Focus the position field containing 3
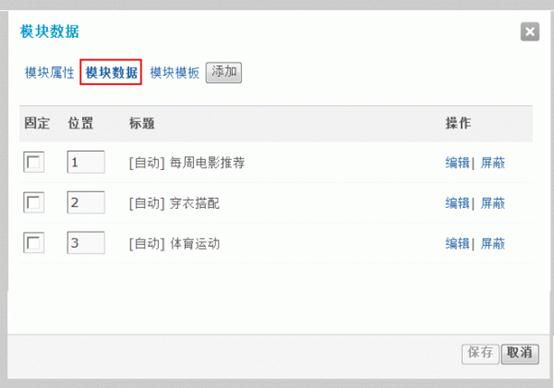This screenshot has height=388, width=554. point(86,242)
